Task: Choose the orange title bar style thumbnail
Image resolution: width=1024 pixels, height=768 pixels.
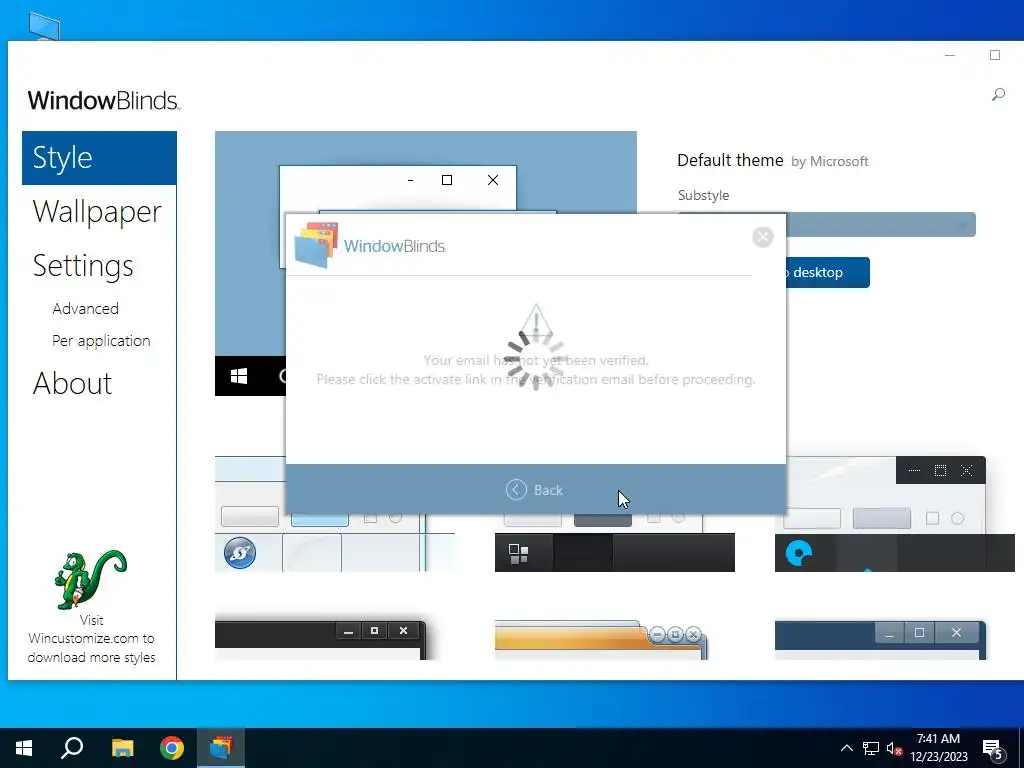Action: 601,640
